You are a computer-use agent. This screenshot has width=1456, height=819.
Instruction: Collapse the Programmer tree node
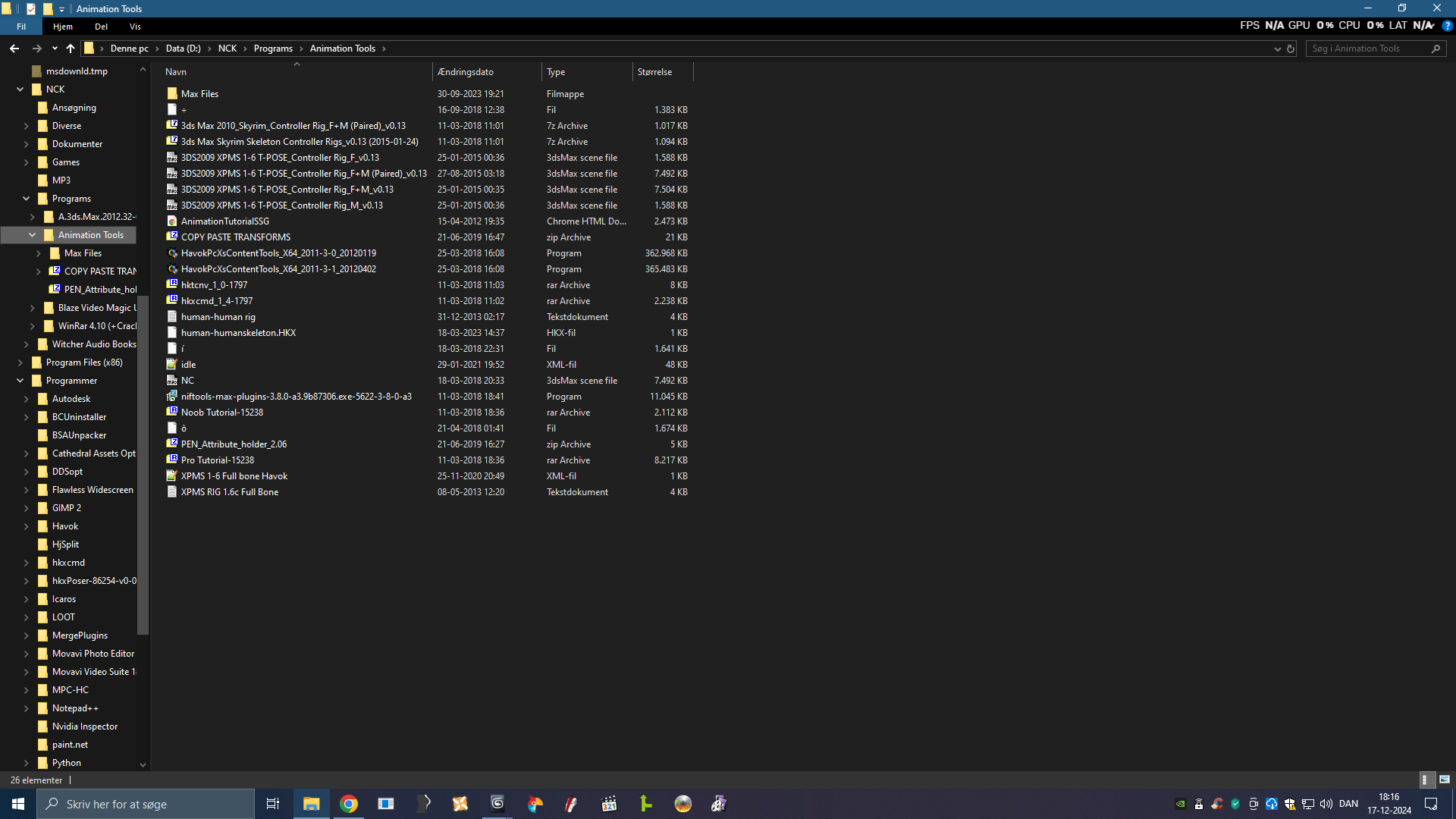coord(20,381)
